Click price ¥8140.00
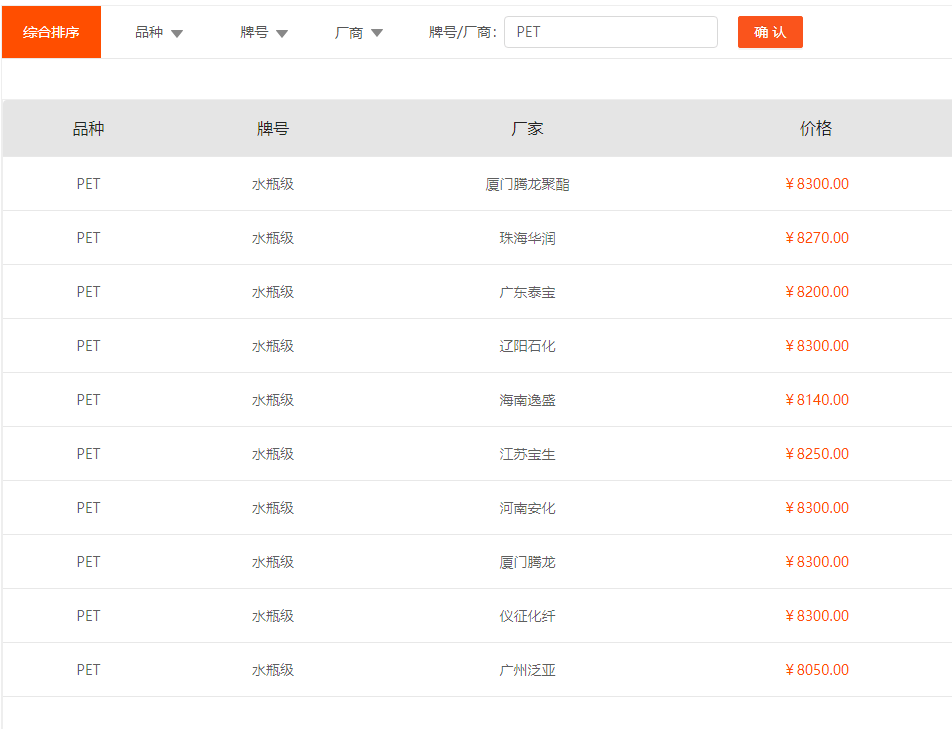 [x=817, y=400]
